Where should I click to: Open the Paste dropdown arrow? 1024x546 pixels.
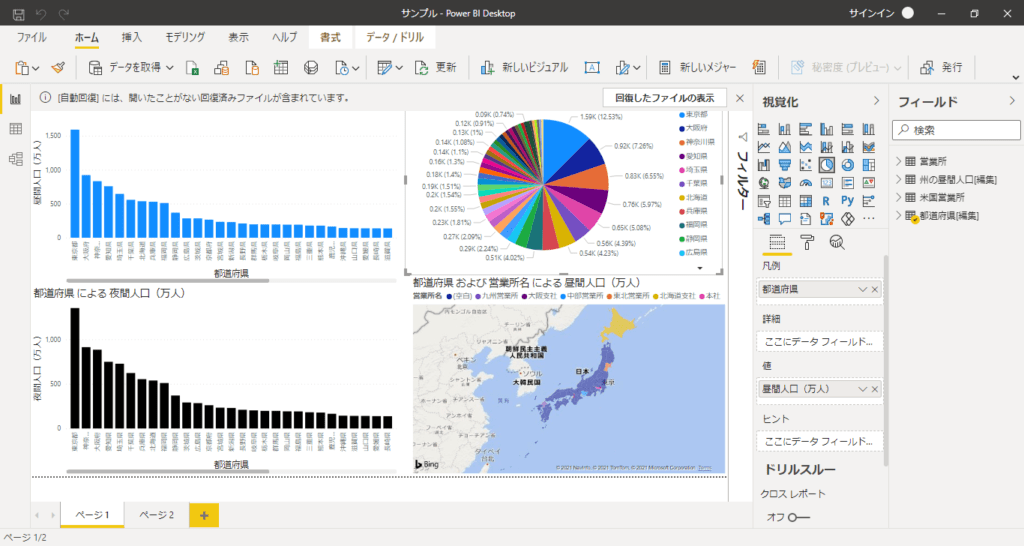[x=36, y=68]
